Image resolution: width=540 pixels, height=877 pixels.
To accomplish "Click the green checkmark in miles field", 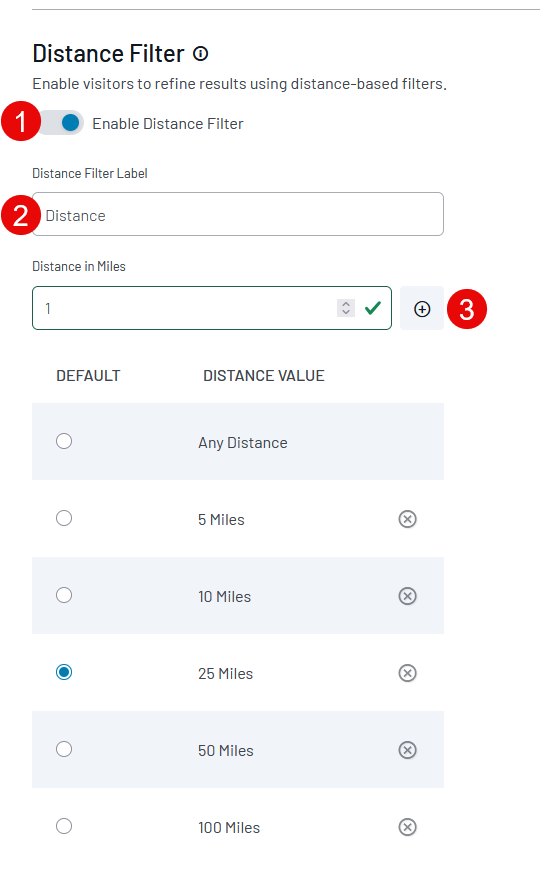I will (x=373, y=308).
